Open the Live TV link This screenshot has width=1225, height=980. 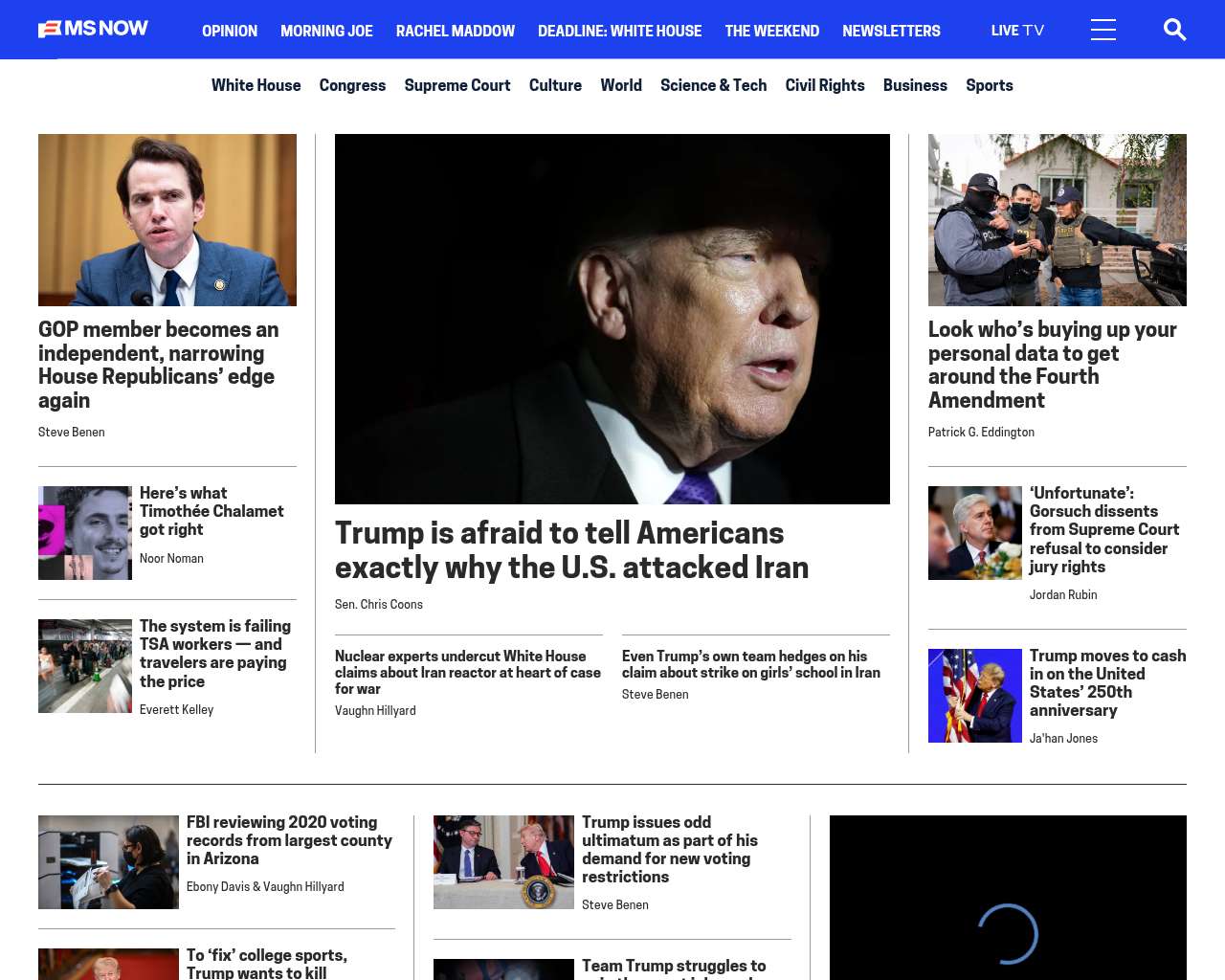[1017, 31]
